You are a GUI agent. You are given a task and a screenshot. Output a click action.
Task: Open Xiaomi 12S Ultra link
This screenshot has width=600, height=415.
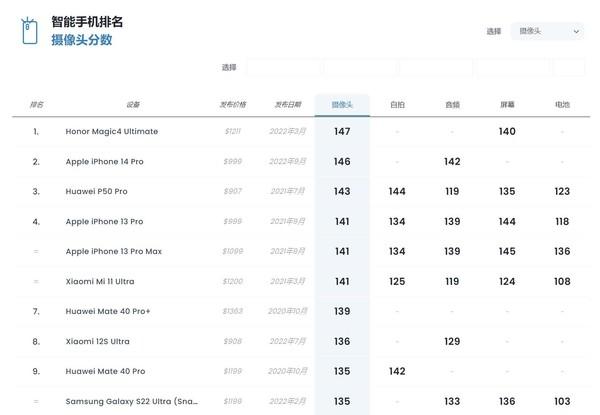pyautogui.click(x=98, y=341)
